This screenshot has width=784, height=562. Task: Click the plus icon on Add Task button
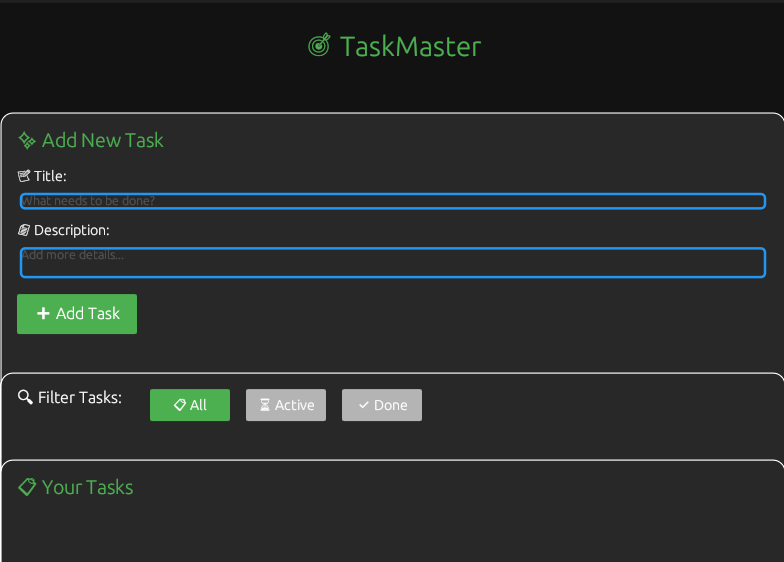click(x=43, y=314)
